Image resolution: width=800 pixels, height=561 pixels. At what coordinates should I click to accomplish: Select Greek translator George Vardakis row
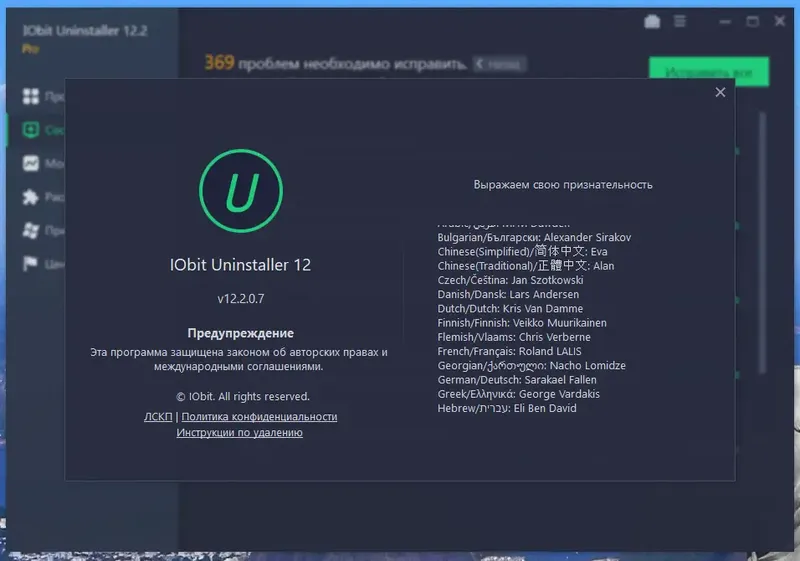[518, 394]
